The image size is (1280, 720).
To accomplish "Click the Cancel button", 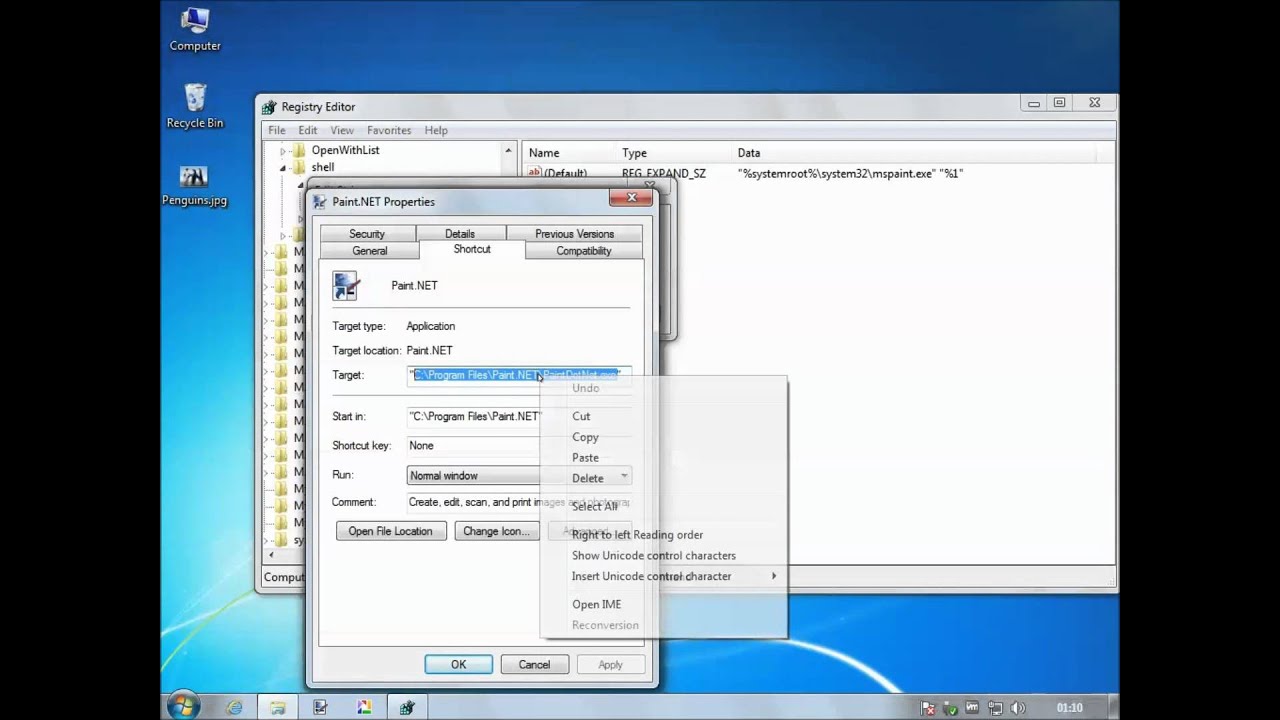I will click(x=534, y=664).
